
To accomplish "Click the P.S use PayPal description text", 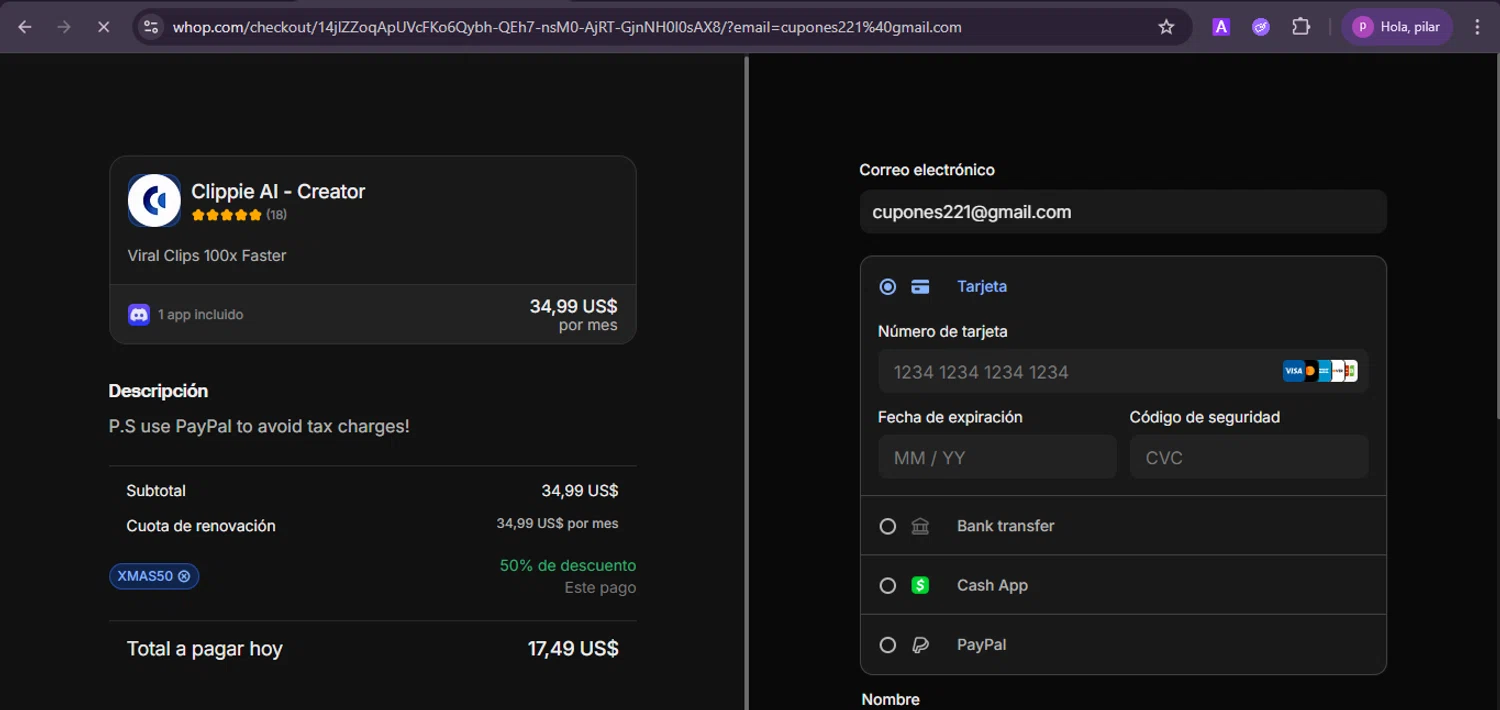I will point(259,426).
